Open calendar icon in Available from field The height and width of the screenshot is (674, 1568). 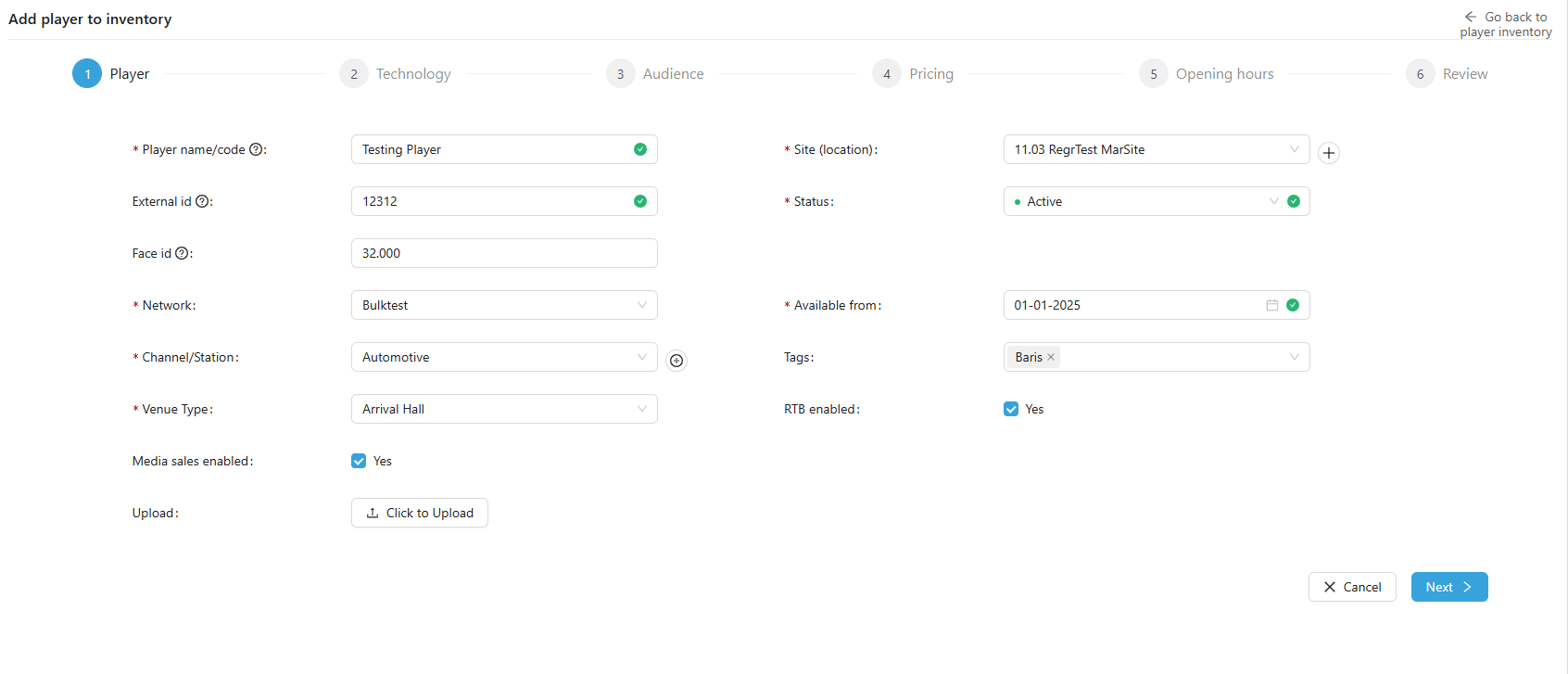[1271, 305]
